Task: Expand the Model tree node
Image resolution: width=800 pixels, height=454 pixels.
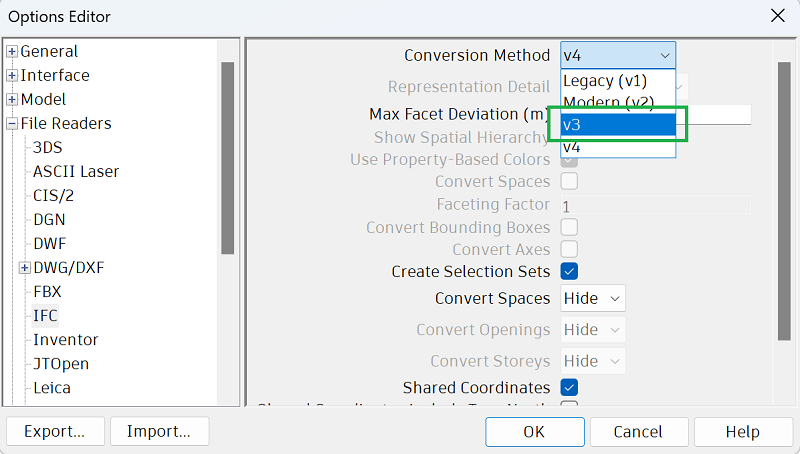Action: coord(12,100)
